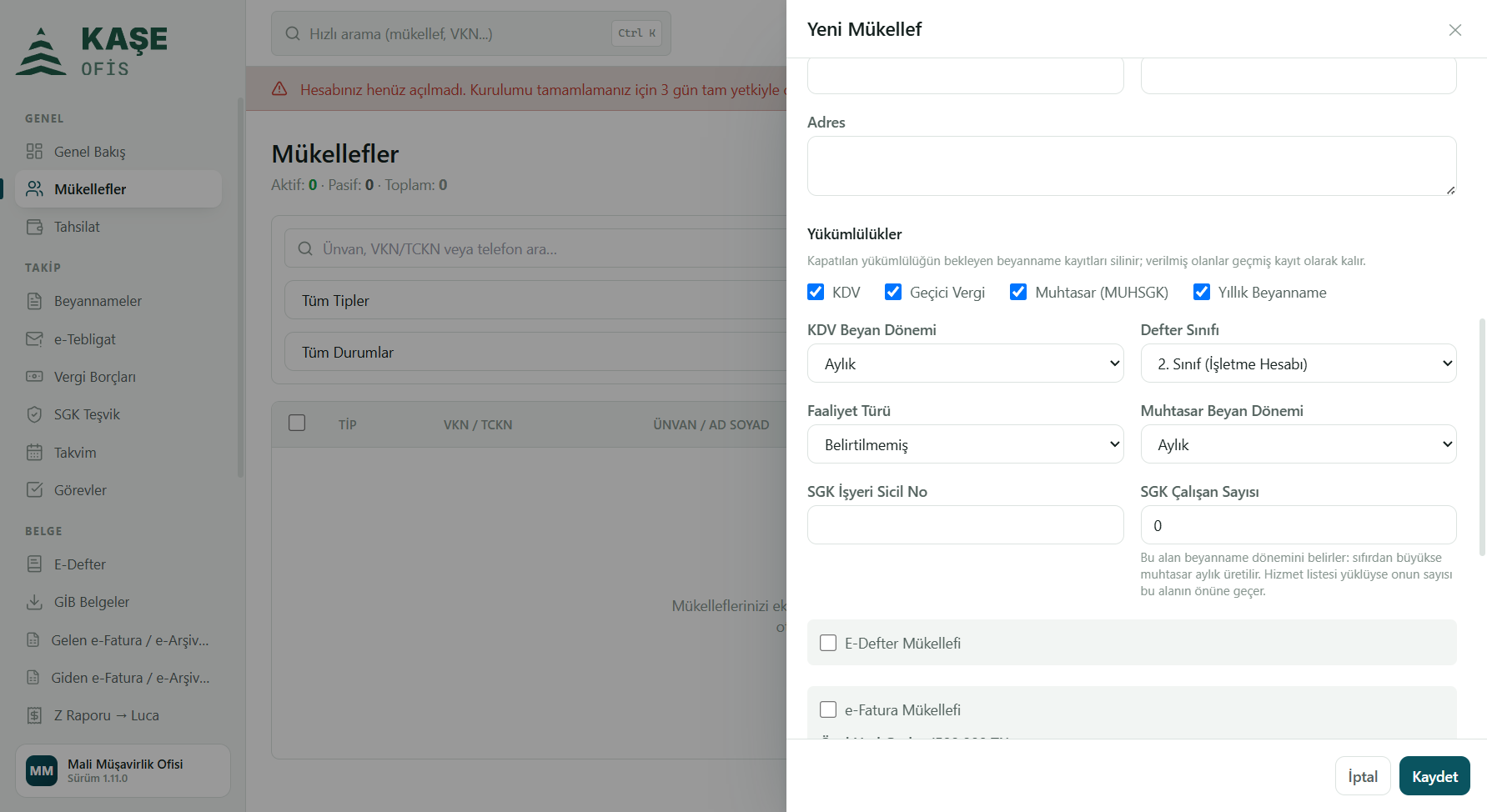
Task: Open Genel Bakış dashboard icon
Action: tap(34, 151)
